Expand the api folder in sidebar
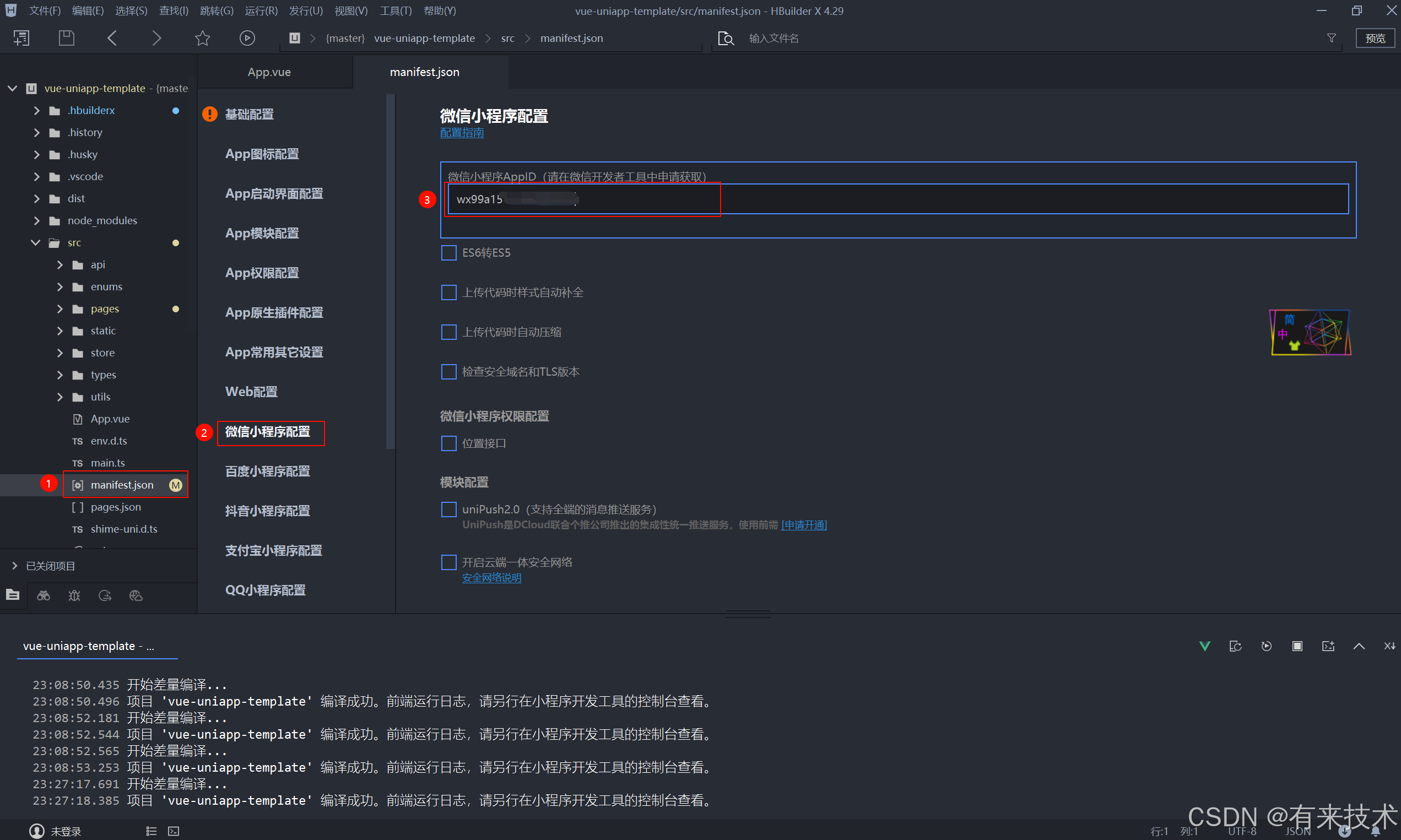 [x=57, y=265]
